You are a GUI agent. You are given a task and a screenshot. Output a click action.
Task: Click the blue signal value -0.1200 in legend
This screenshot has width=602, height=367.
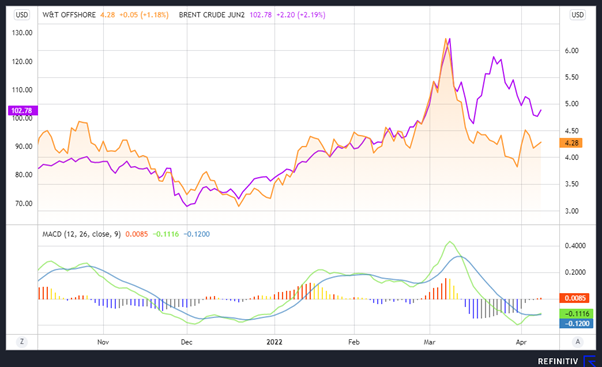[197, 234]
